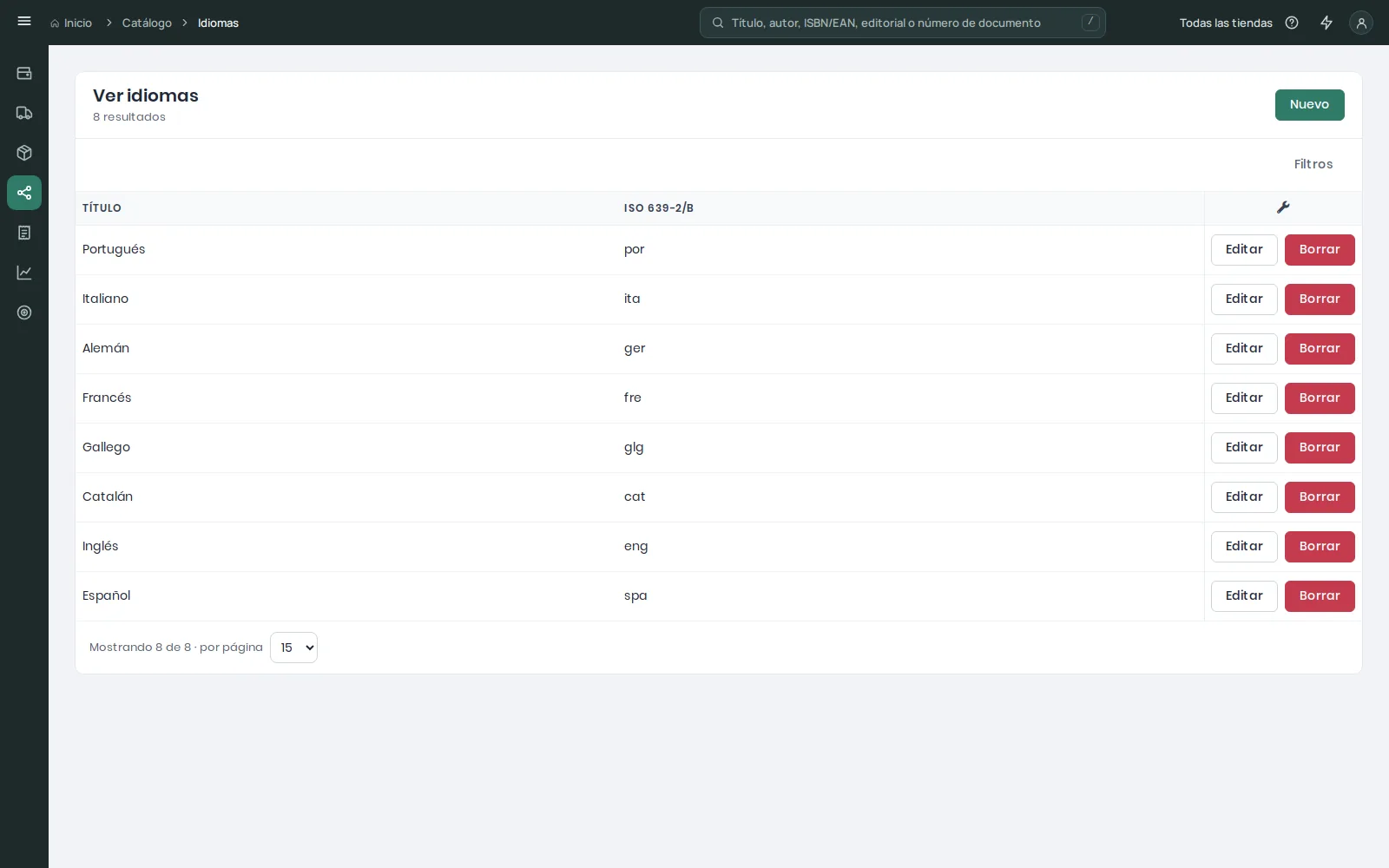Screen dimensions: 1389x868
Task: Go to Inicio breadcrumb
Action: (x=71, y=23)
